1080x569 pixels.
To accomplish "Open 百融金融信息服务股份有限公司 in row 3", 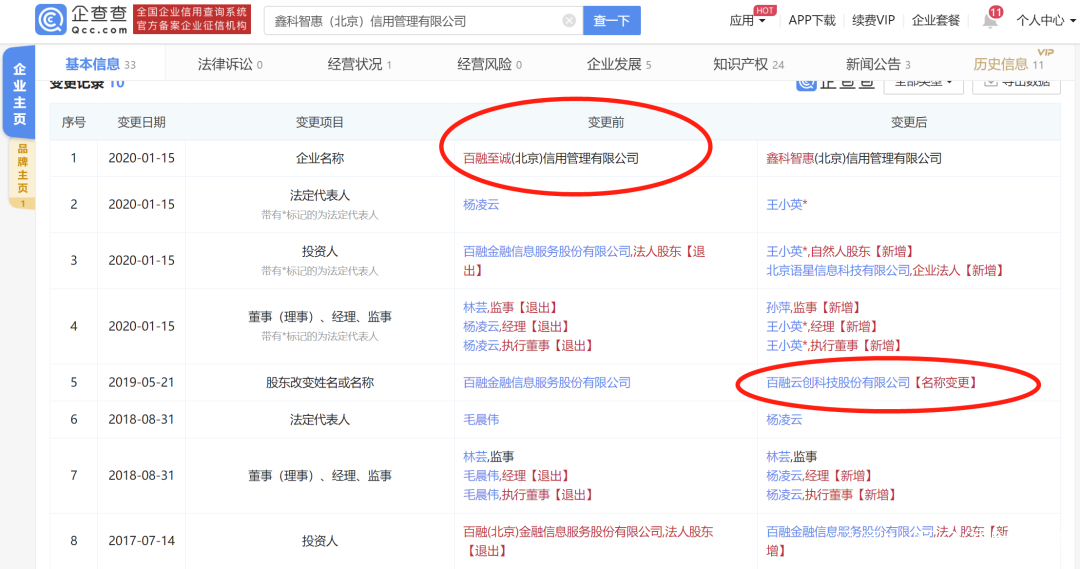I will click(x=546, y=251).
